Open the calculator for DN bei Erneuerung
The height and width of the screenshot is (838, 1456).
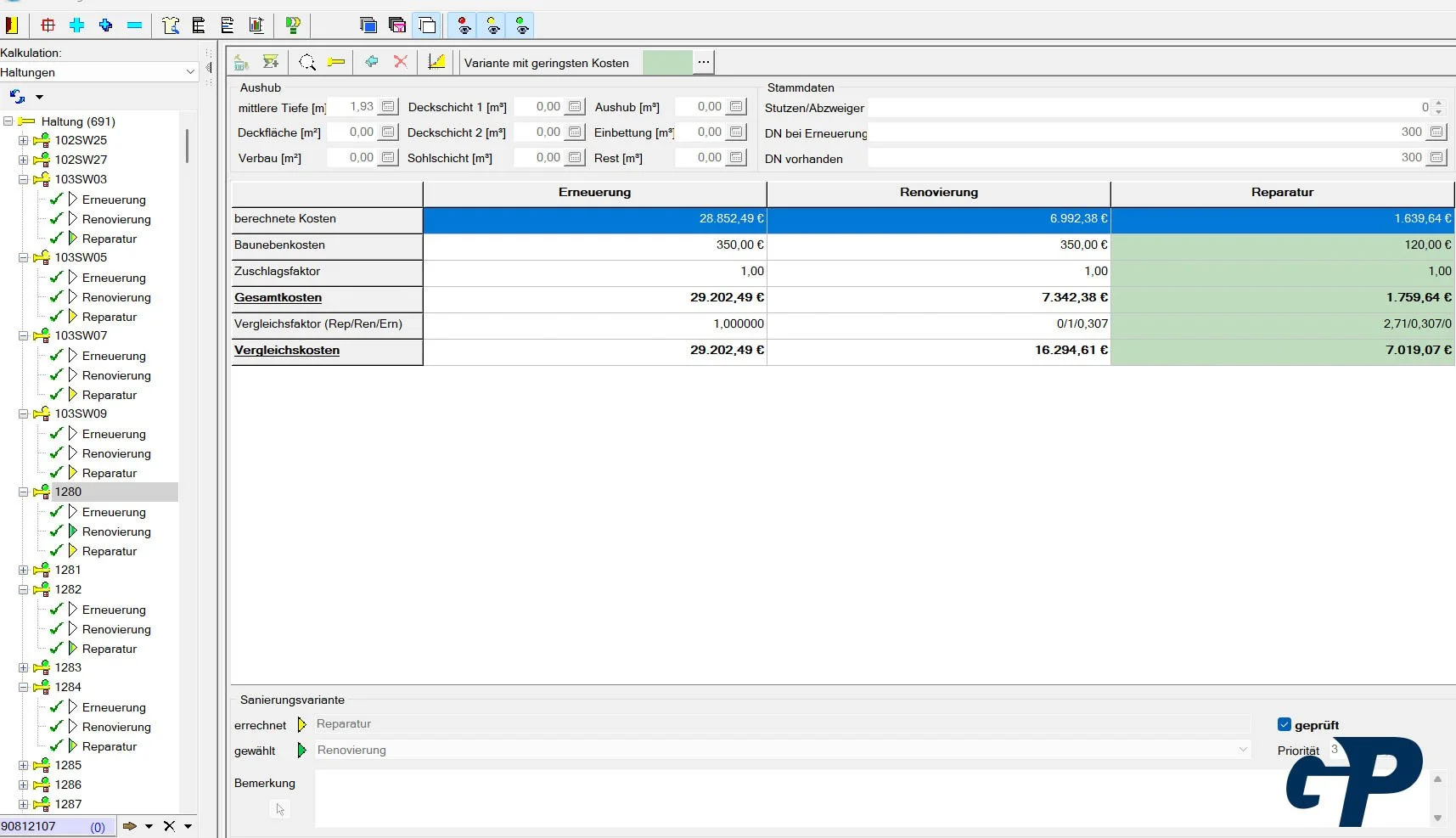[x=1436, y=132]
